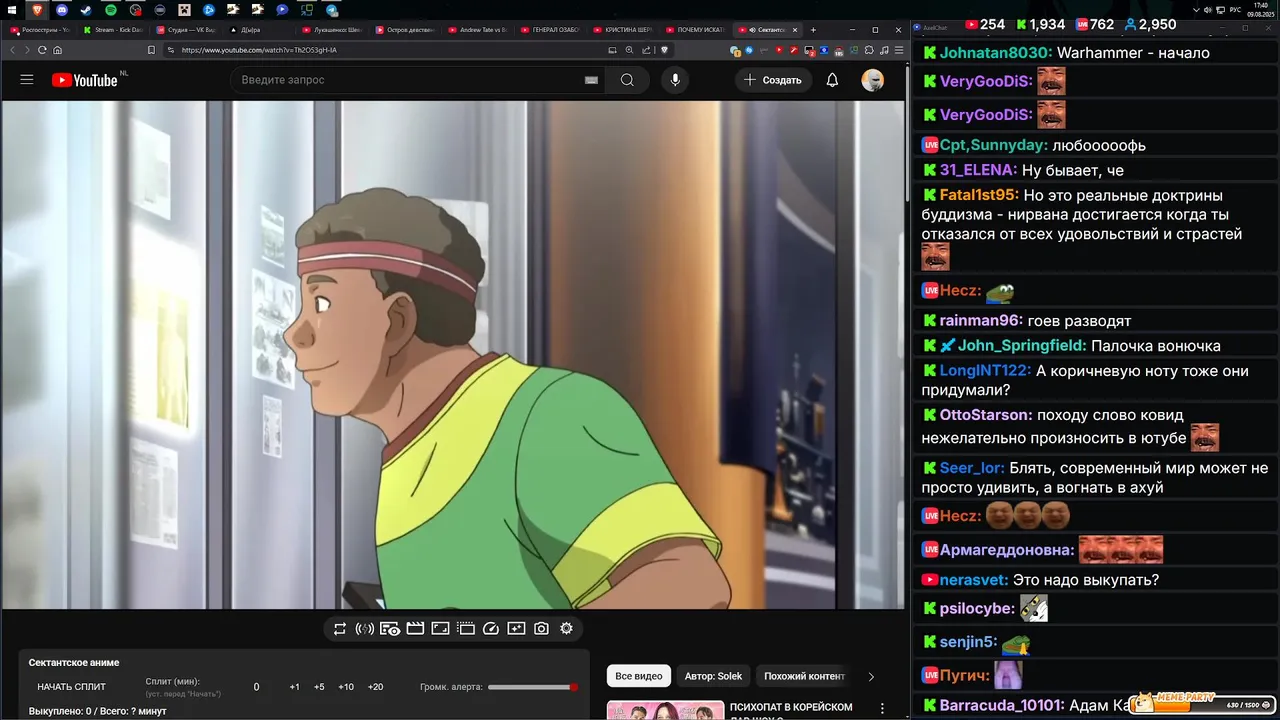Click the search magnifier button

click(x=627, y=80)
